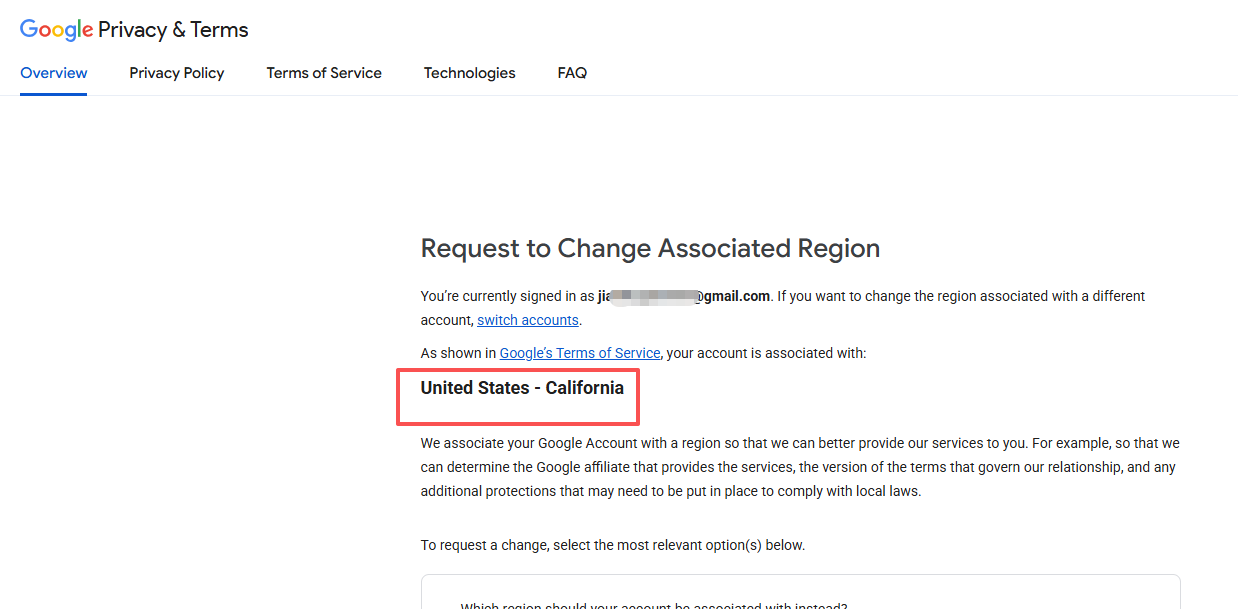The width and height of the screenshot is (1238, 609).
Task: Click the top border of the form card
Action: click(800, 575)
